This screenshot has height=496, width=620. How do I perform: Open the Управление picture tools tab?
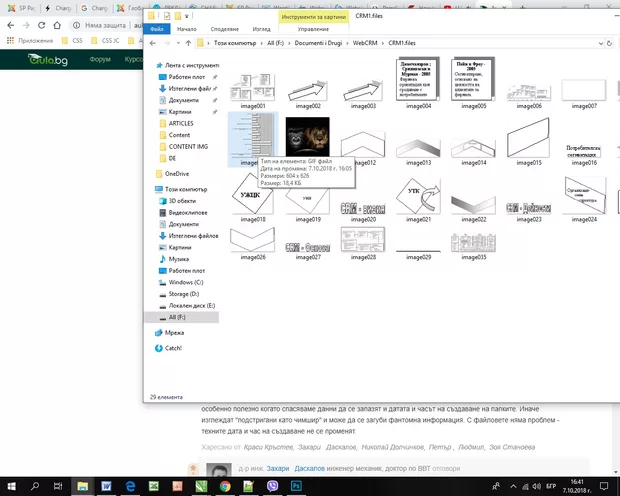pos(313,29)
